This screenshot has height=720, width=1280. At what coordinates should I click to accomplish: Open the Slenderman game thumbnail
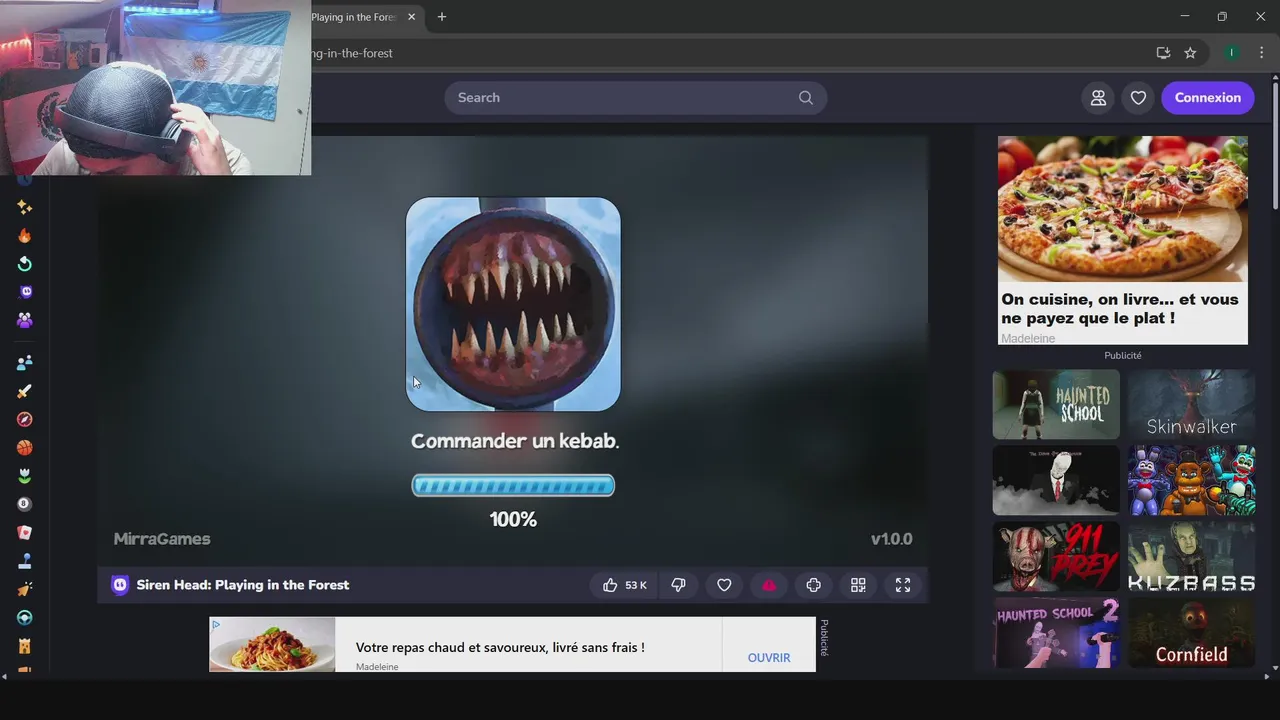(x=1056, y=480)
